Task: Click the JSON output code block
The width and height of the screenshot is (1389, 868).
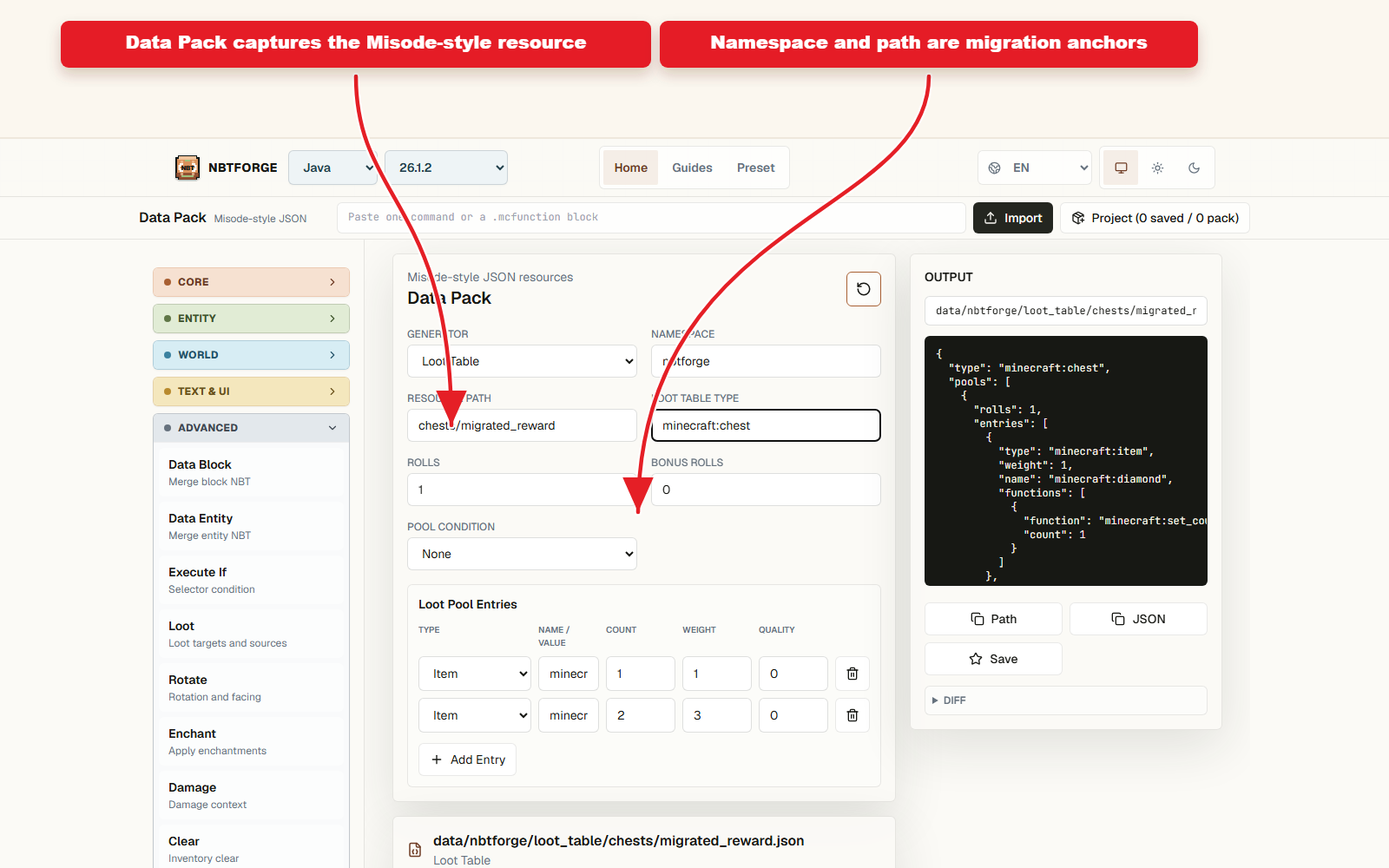Action: [1065, 461]
